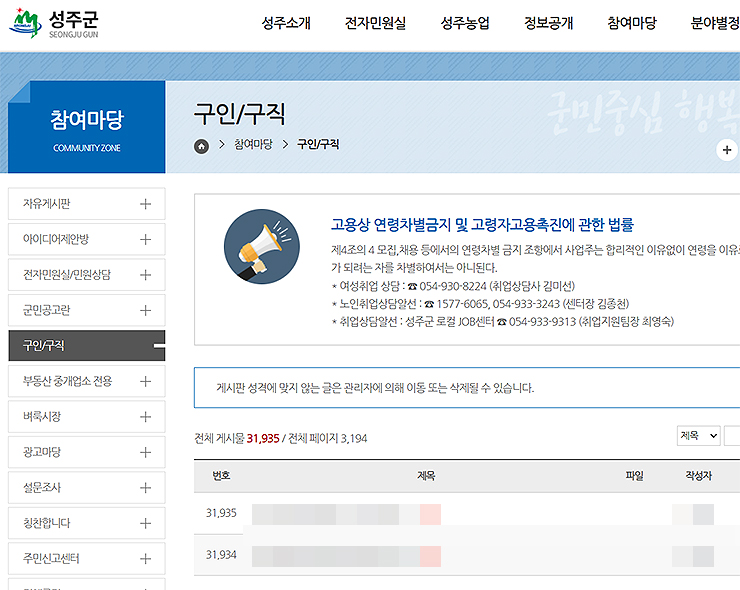Expand 전자민원실/민원상담 plus icon
The image size is (740, 590).
coord(145,275)
